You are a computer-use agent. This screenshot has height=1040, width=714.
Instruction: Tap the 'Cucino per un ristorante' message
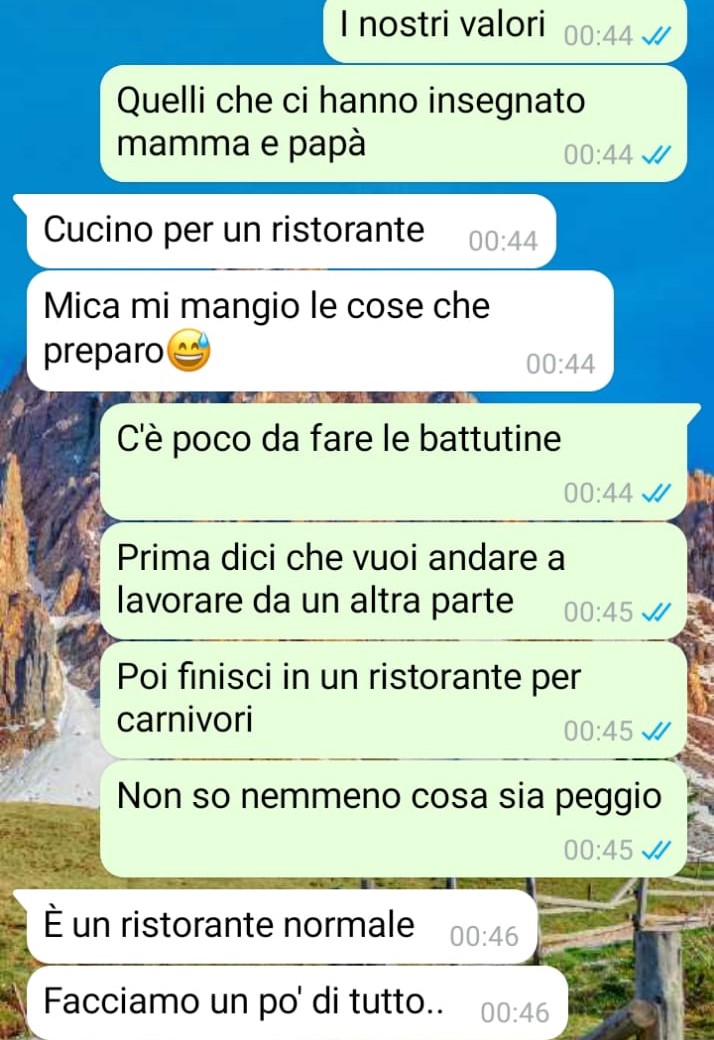coord(291,231)
